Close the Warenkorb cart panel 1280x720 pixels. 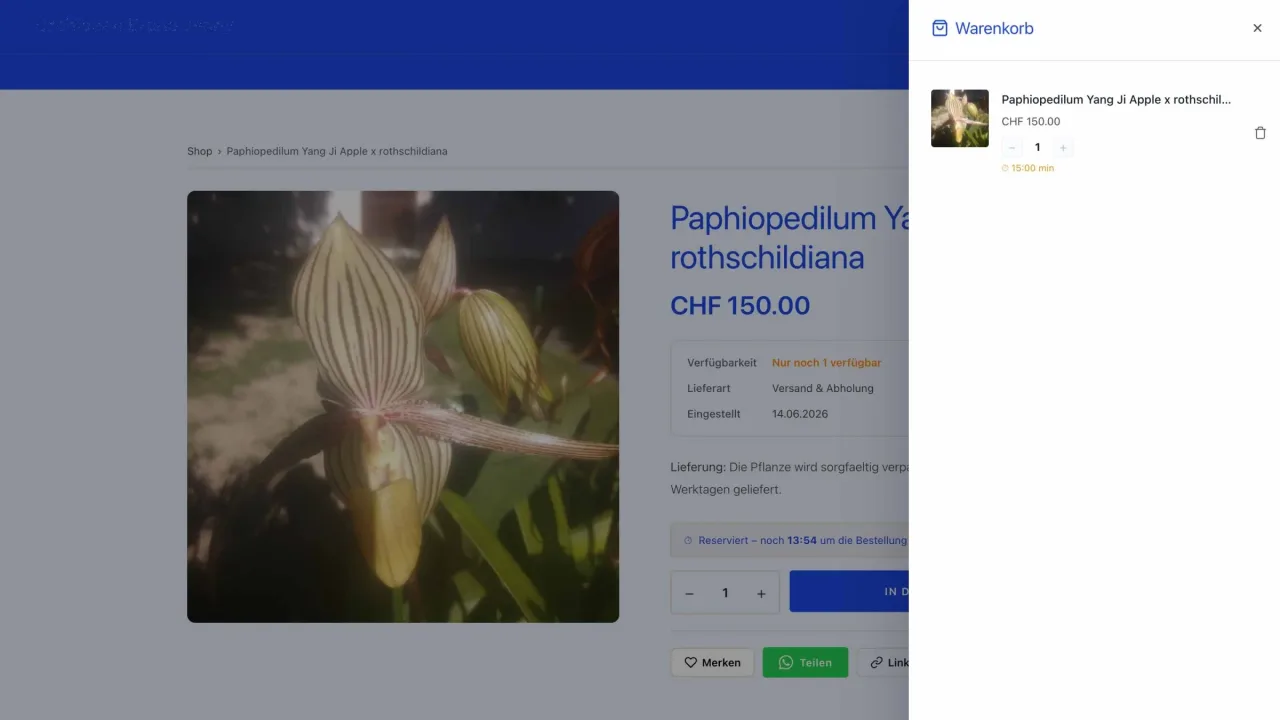1257,28
